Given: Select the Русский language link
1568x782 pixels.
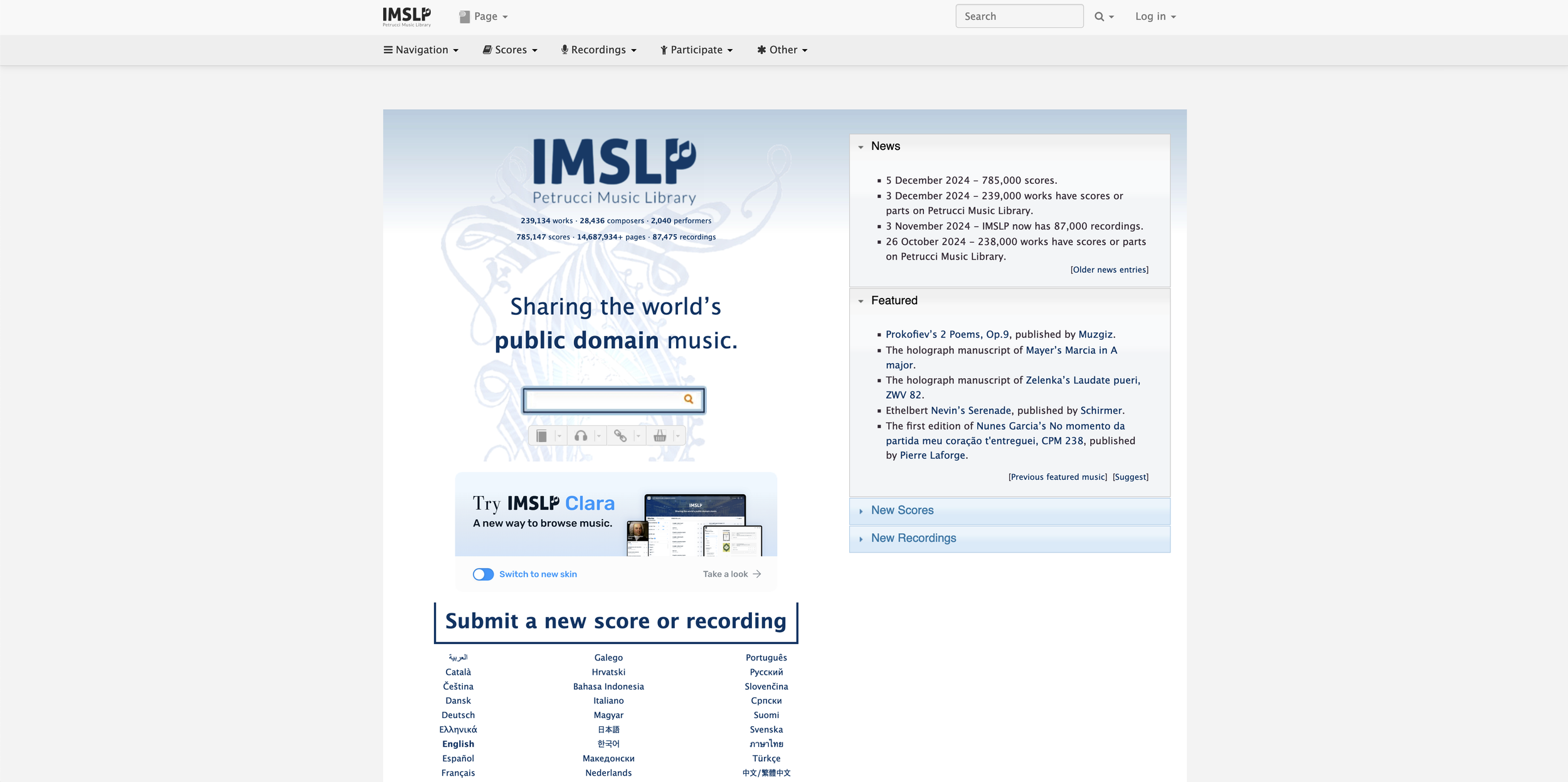Looking at the screenshot, I should [x=766, y=672].
